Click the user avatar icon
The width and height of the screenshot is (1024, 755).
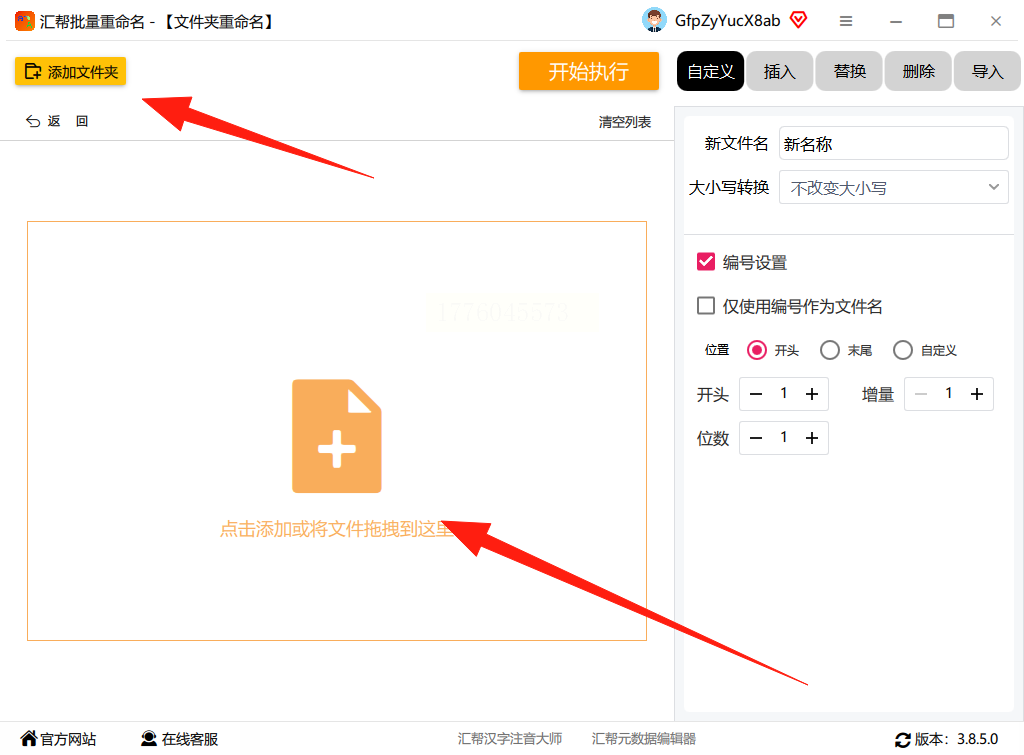tap(654, 20)
